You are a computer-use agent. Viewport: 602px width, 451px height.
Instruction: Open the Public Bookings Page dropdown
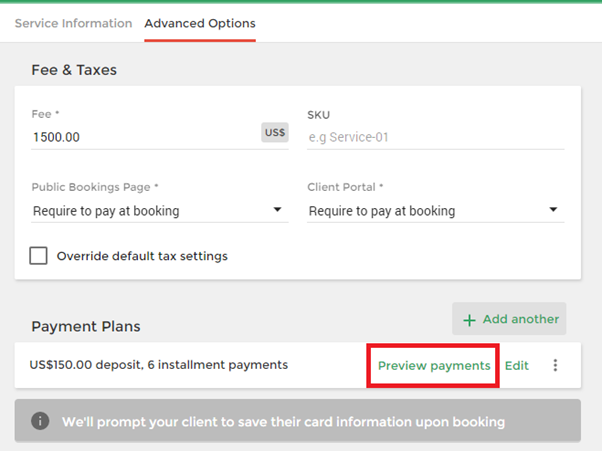coord(160,211)
